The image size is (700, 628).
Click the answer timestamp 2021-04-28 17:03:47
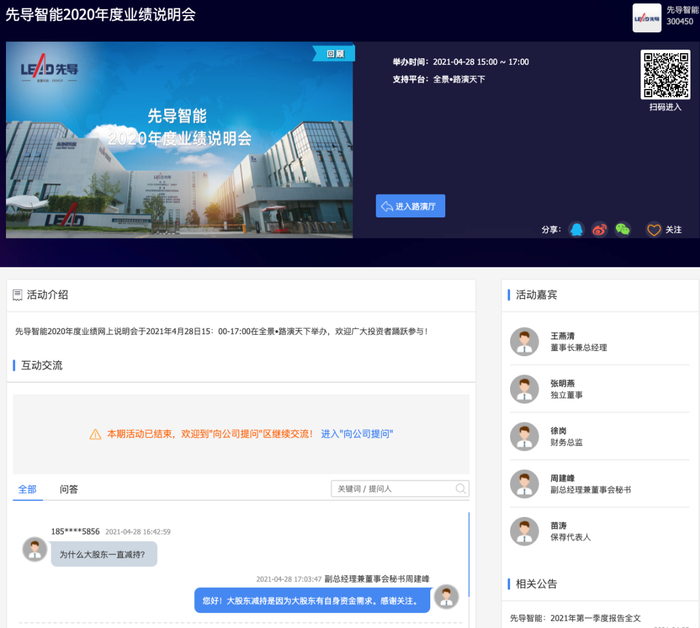288,579
